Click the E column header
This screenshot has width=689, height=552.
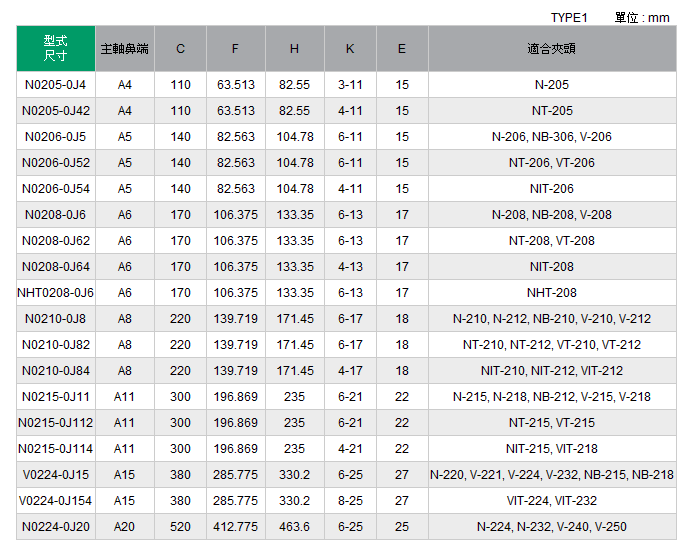tap(402, 48)
